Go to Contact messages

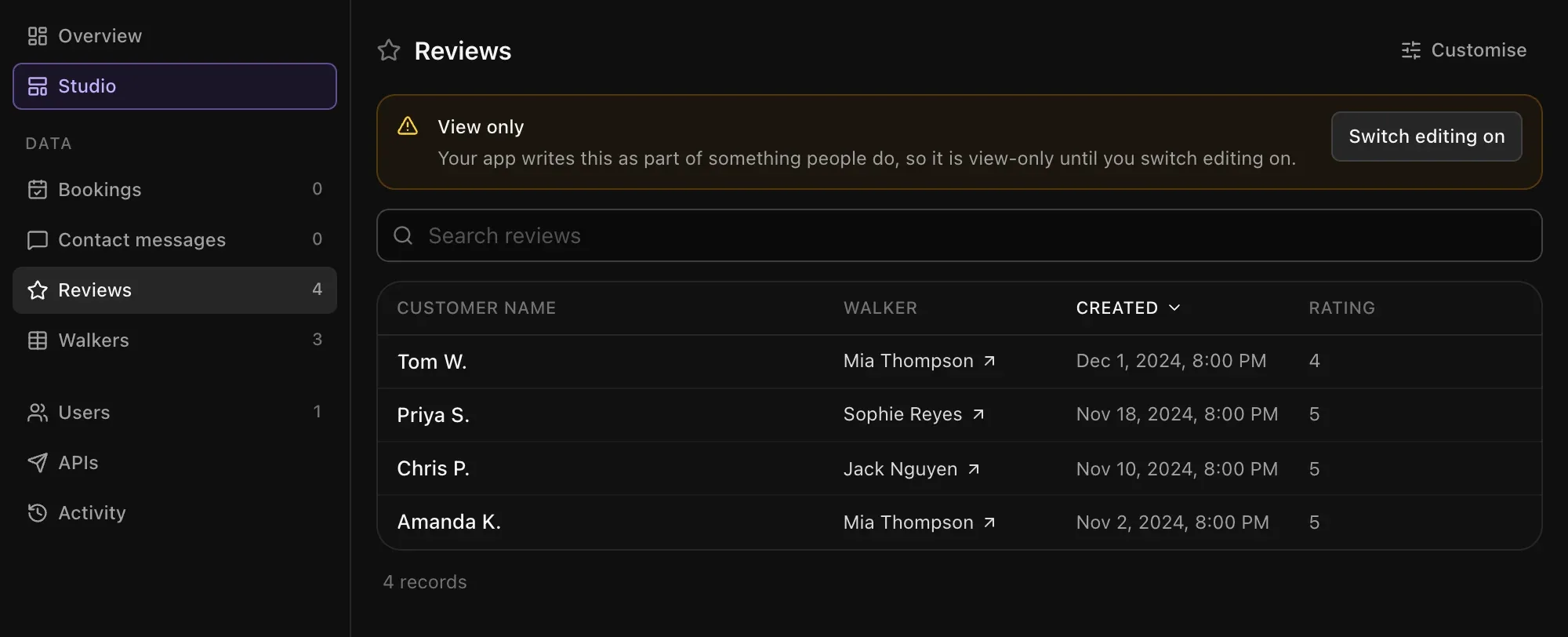[175, 240]
